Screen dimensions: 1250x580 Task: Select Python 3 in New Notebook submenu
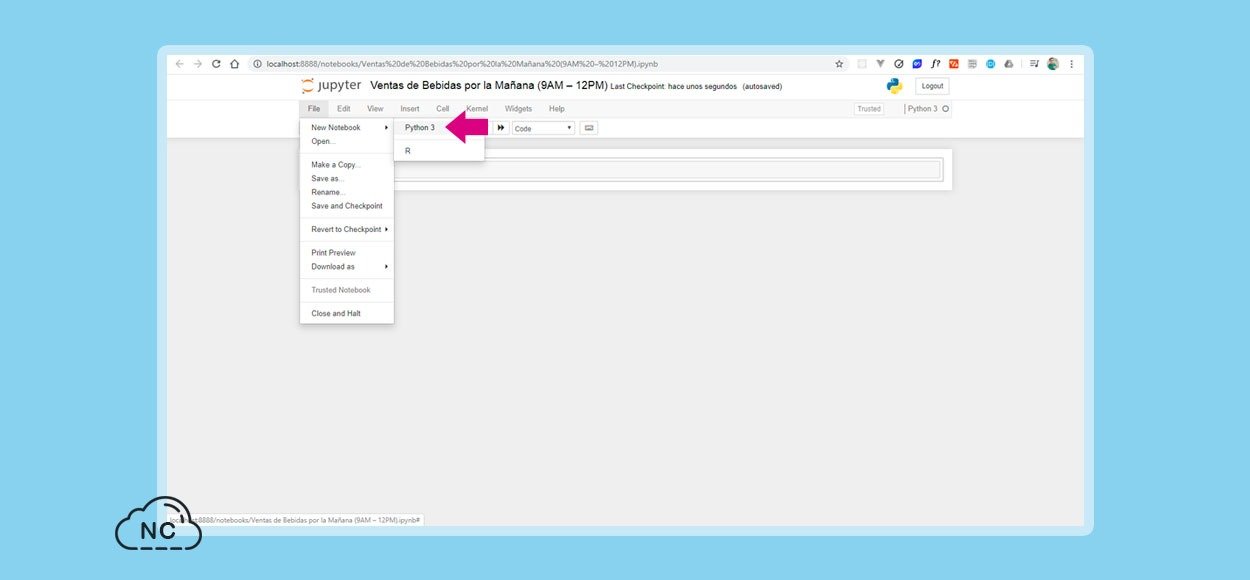click(420, 128)
